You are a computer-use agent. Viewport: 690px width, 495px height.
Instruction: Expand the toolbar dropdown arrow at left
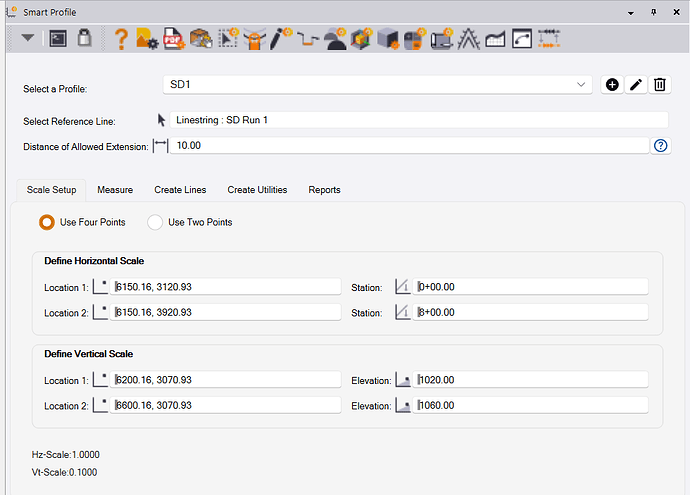pyautogui.click(x=28, y=38)
